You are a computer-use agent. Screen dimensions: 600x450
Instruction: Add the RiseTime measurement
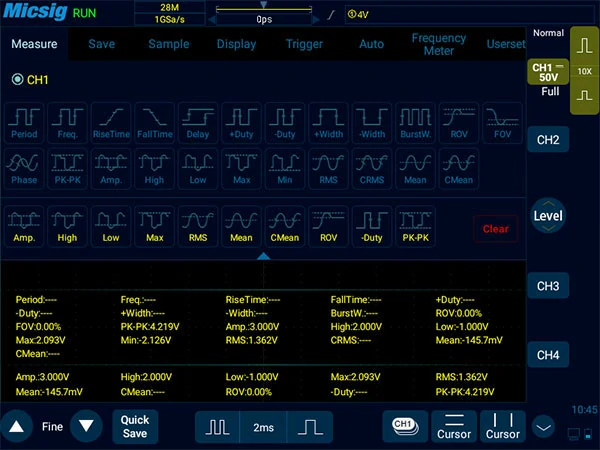click(111, 123)
